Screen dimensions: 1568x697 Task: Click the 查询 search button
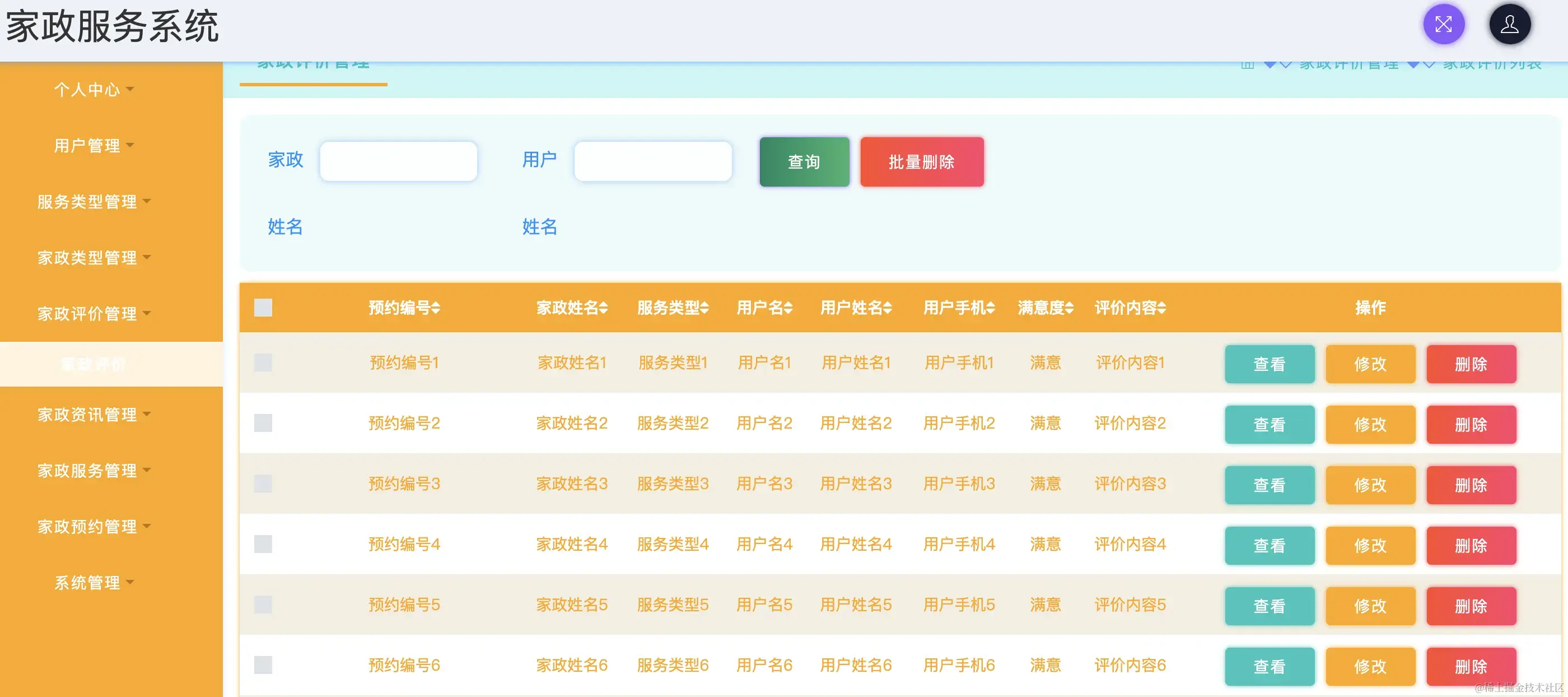pyautogui.click(x=804, y=161)
